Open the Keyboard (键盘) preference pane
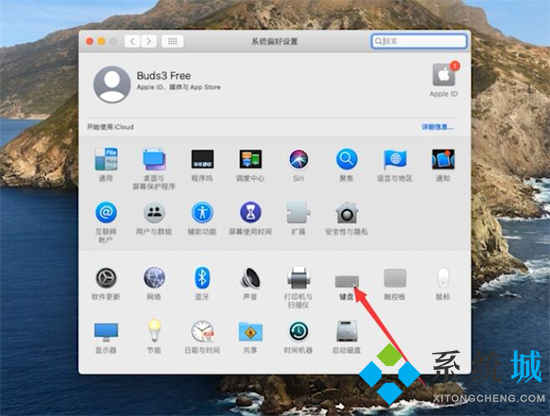Image resolution: width=550 pixels, height=416 pixels. (347, 281)
